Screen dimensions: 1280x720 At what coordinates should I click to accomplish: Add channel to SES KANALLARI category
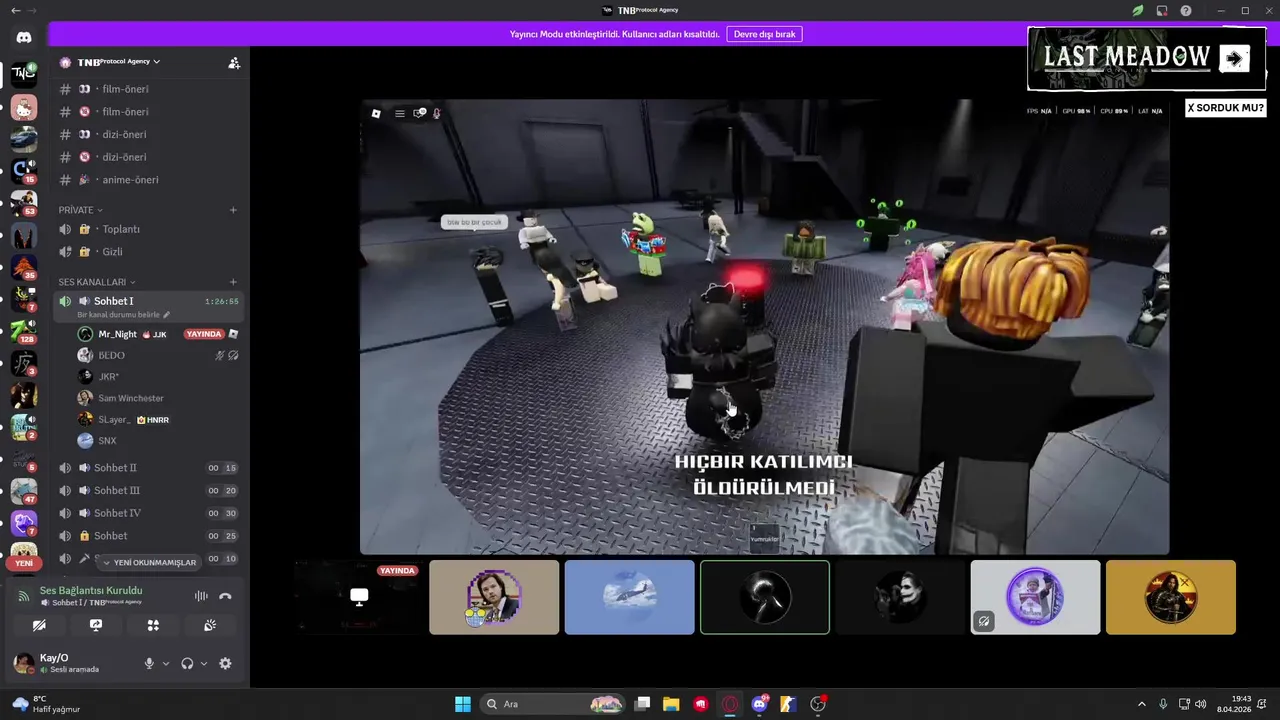point(233,282)
